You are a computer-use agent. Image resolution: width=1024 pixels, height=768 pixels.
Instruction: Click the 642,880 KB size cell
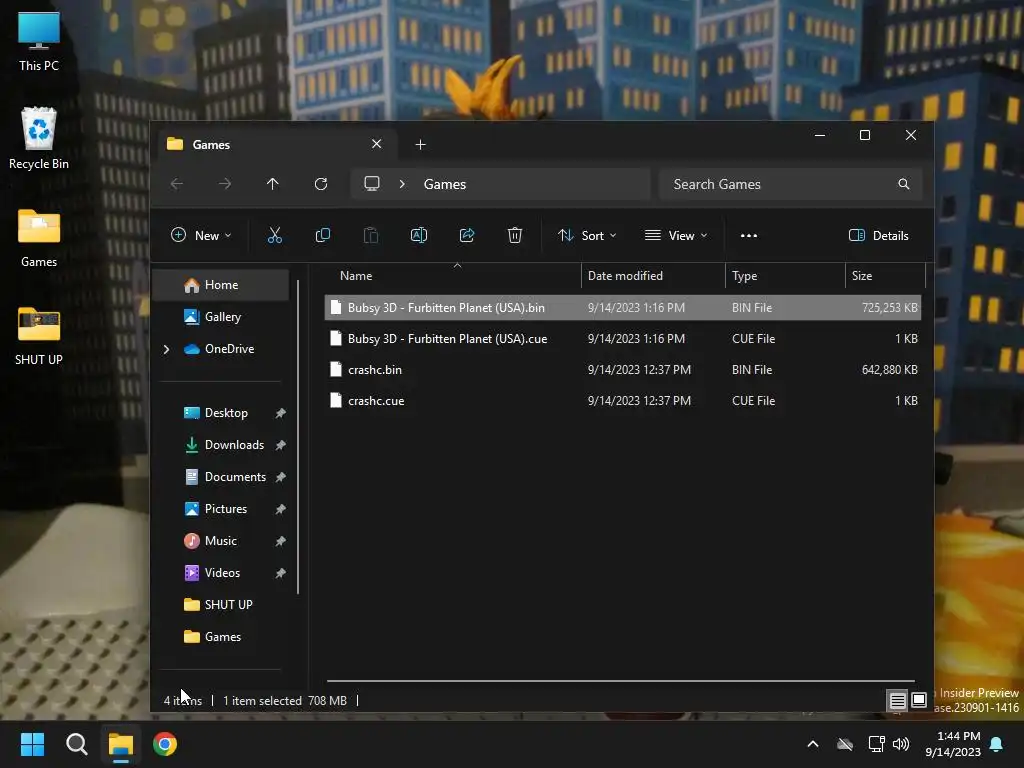point(889,370)
